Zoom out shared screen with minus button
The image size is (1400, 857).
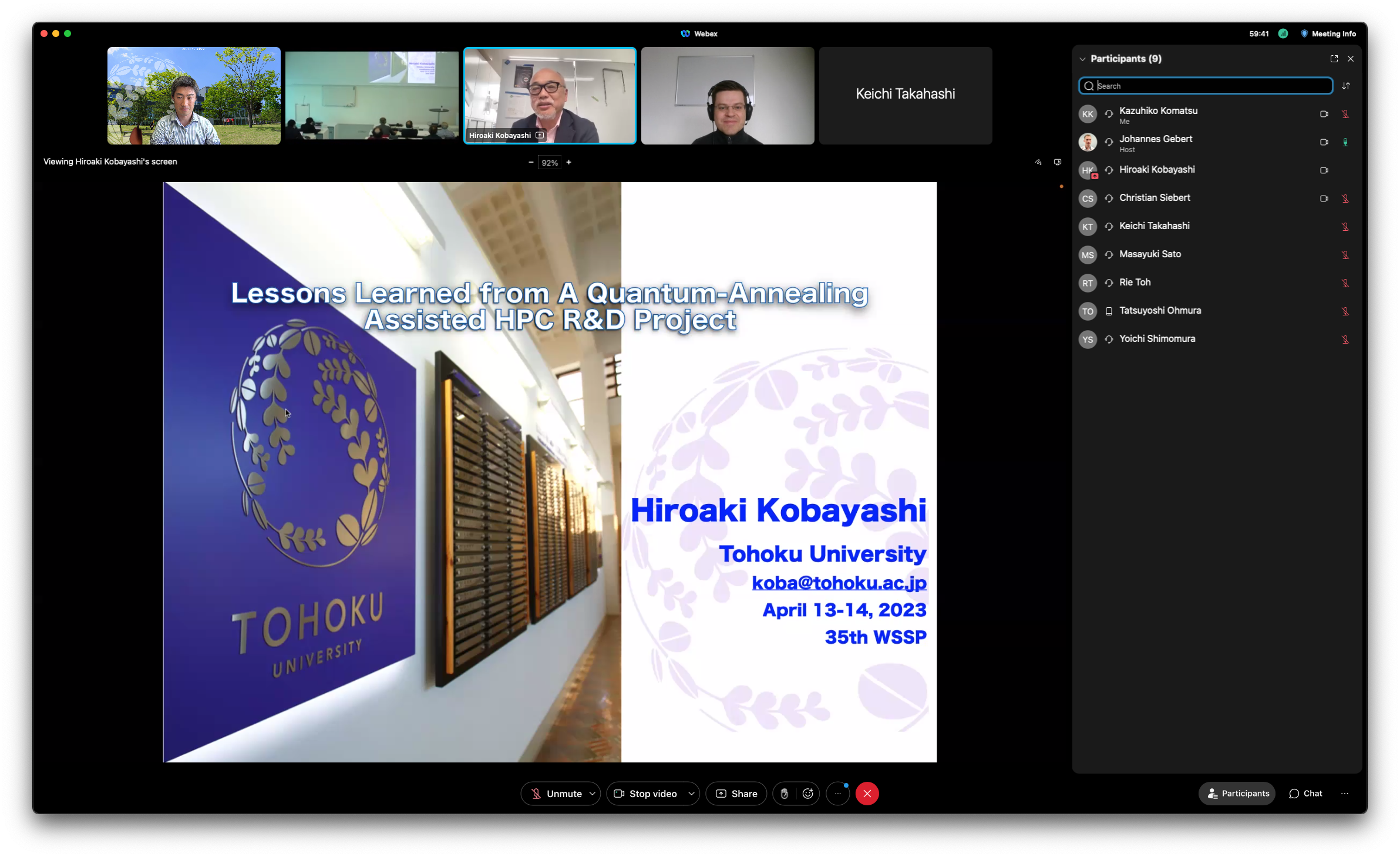[x=531, y=162]
